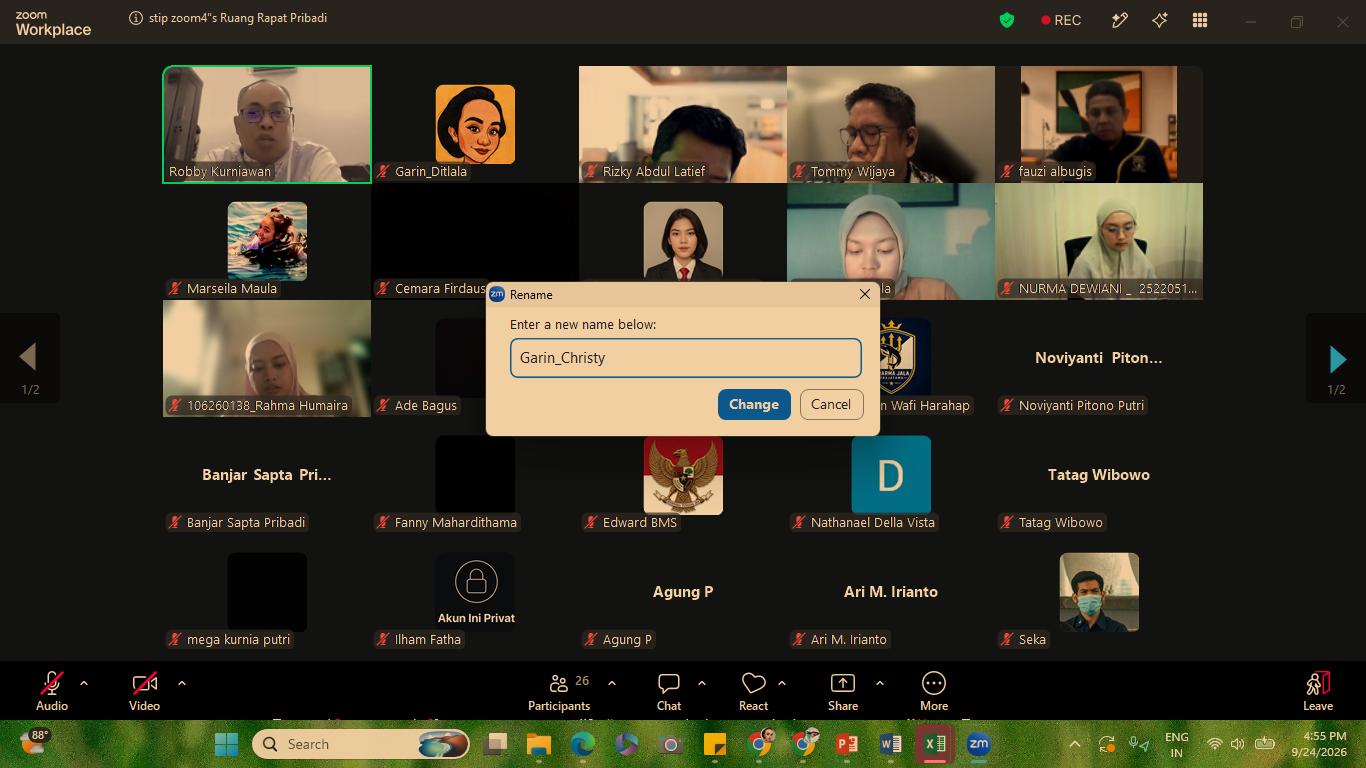Expand the audio options arrow
This screenshot has height=768, width=1366.
tap(84, 683)
